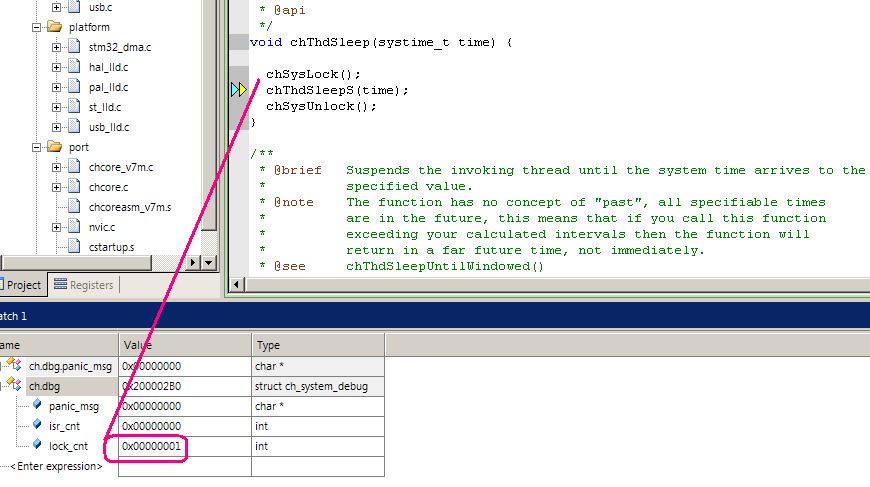The width and height of the screenshot is (870, 487).
Task: Select the nvic.c file icon
Action: [x=74, y=226]
